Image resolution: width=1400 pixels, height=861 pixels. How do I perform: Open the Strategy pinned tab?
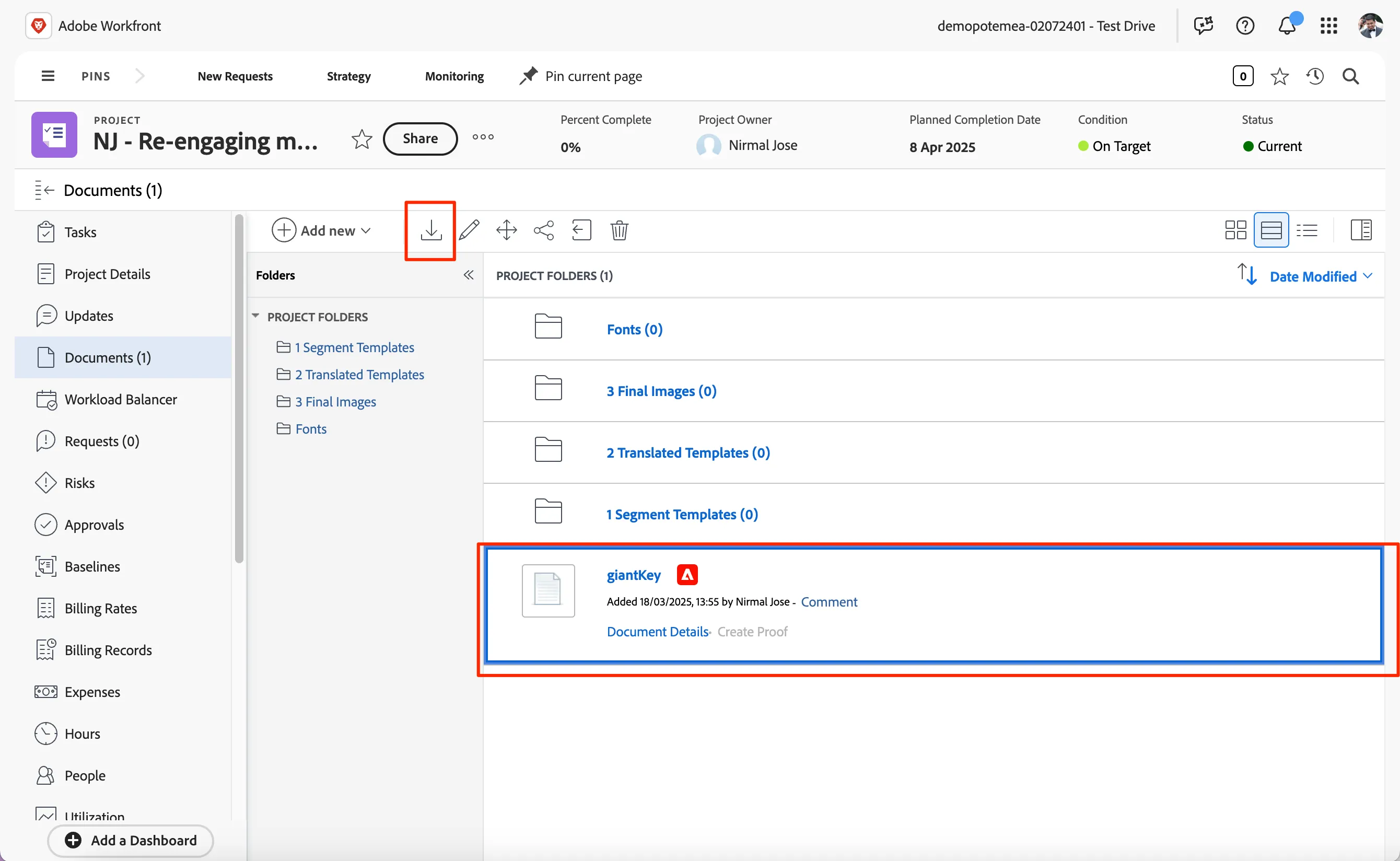348,76
